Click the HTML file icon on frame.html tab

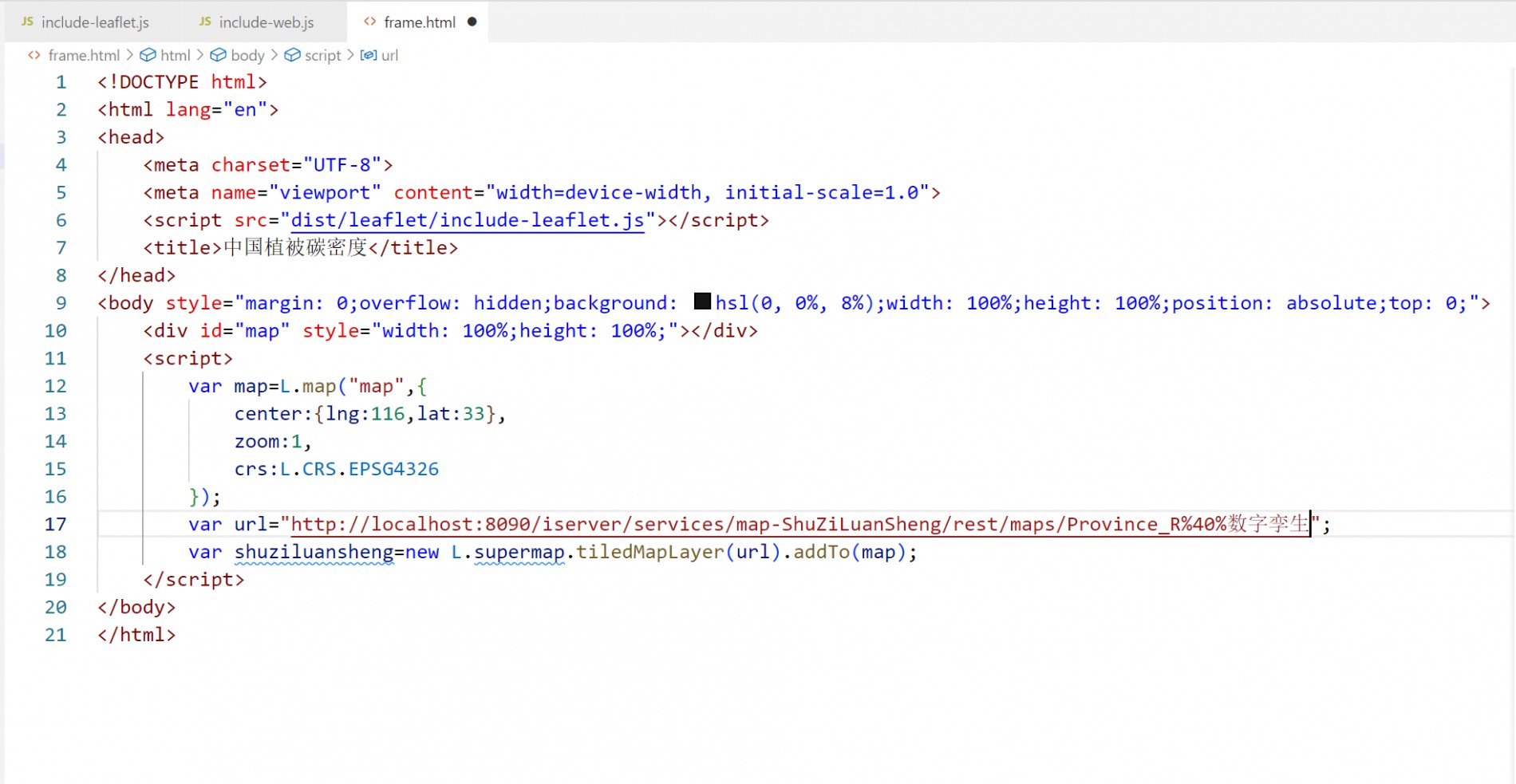pos(369,22)
